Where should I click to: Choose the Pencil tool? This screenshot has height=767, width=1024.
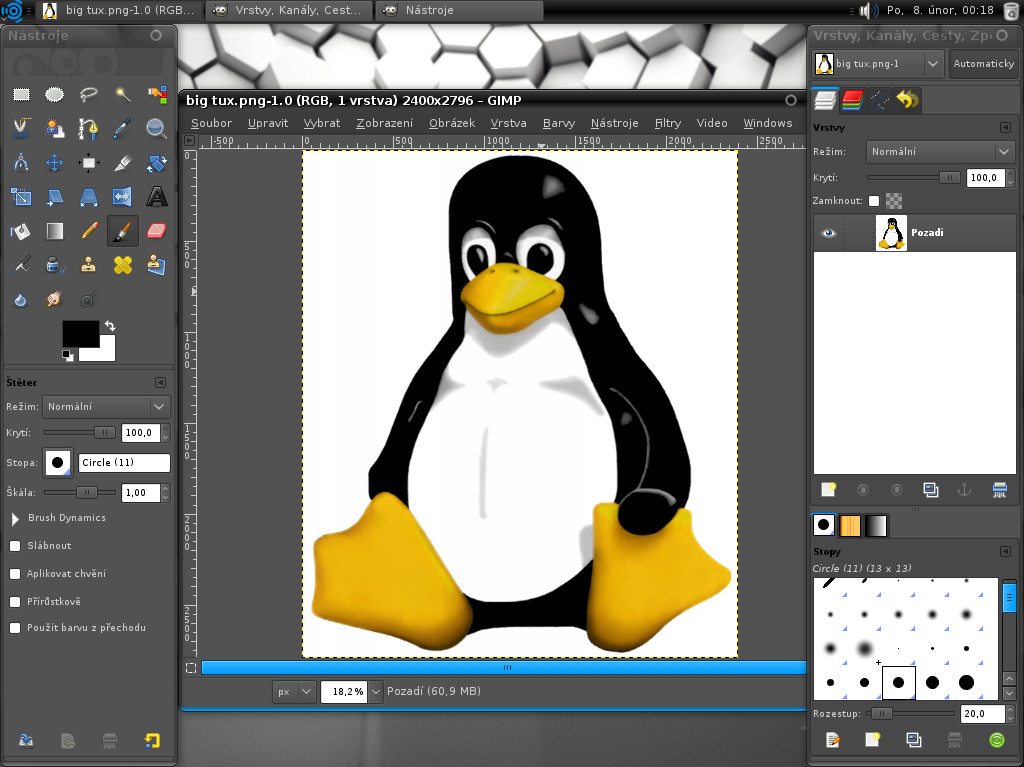click(x=89, y=231)
